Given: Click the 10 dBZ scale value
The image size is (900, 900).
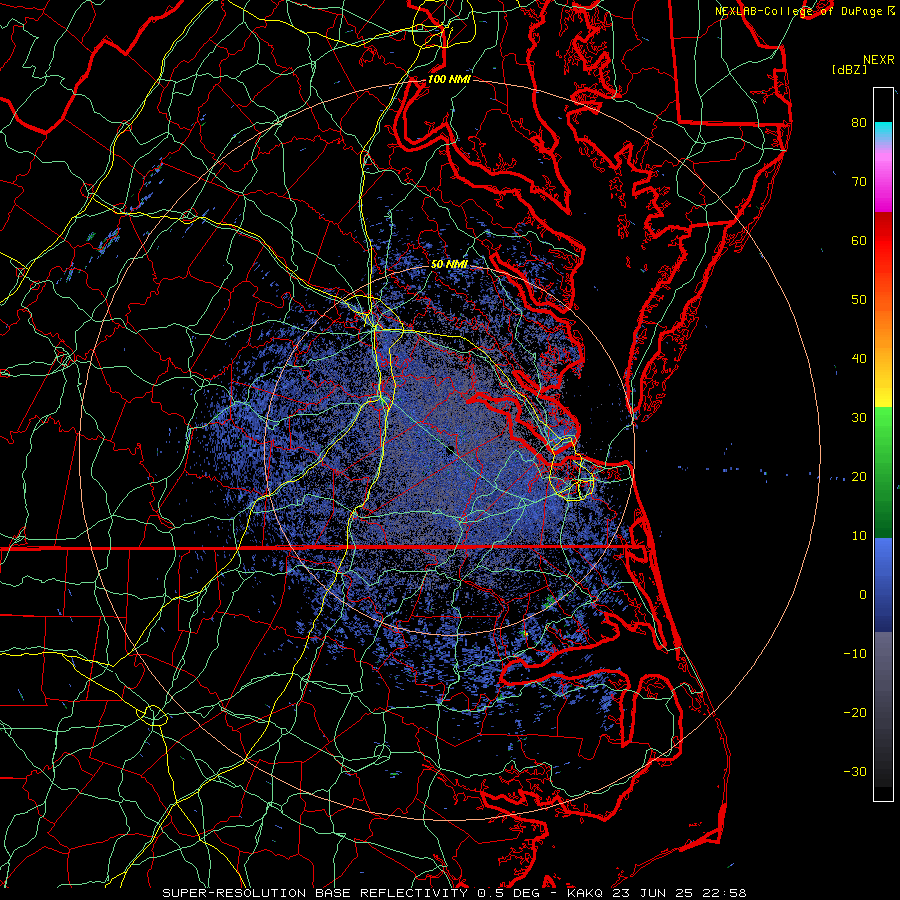Looking at the screenshot, I should 859,536.
